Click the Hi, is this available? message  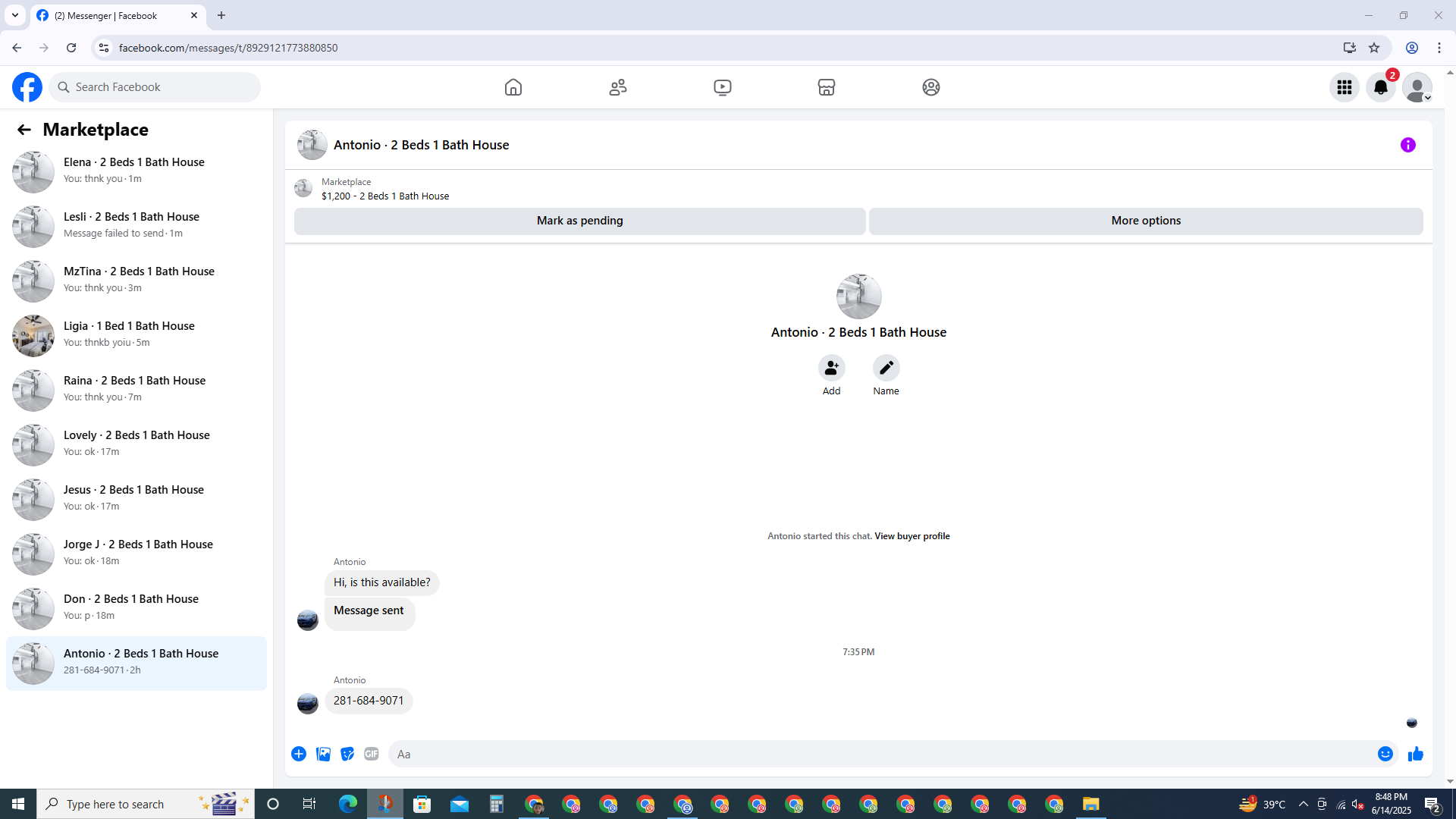[382, 582]
